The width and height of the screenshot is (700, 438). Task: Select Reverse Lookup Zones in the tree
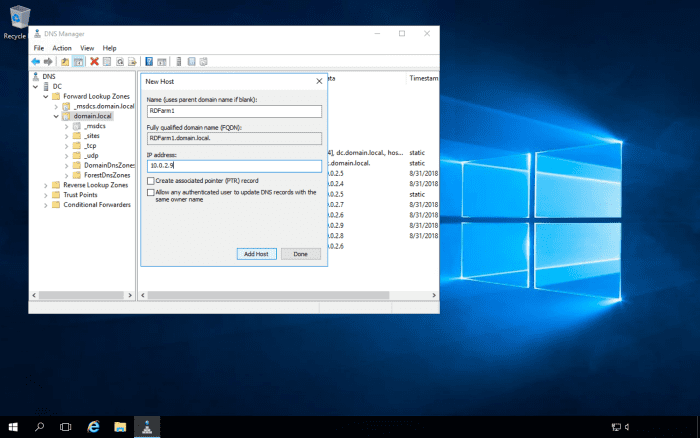[x=96, y=185]
